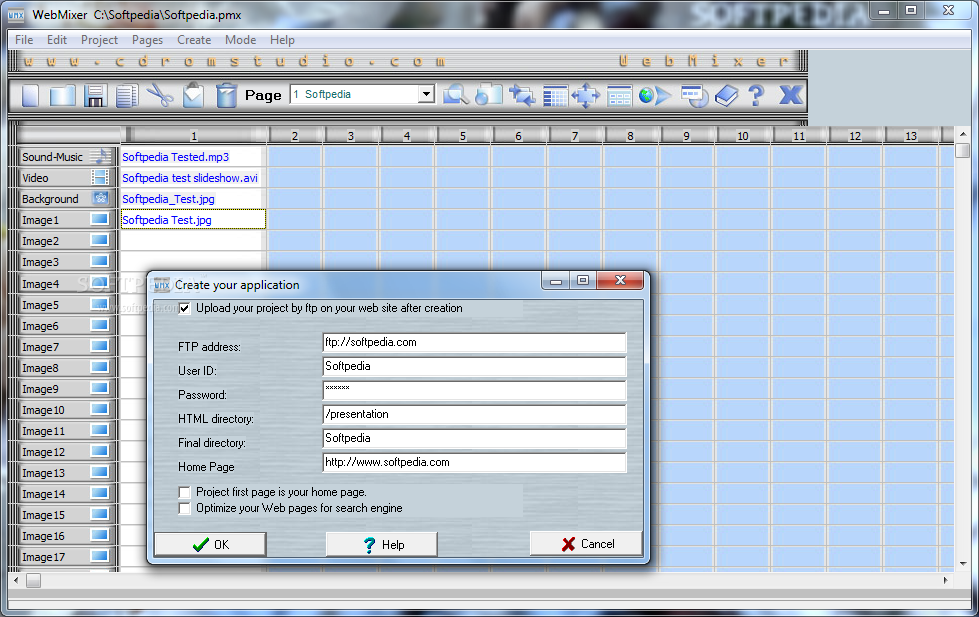Click the Cut scissors icon
The width and height of the screenshot is (979, 617).
pos(160,96)
